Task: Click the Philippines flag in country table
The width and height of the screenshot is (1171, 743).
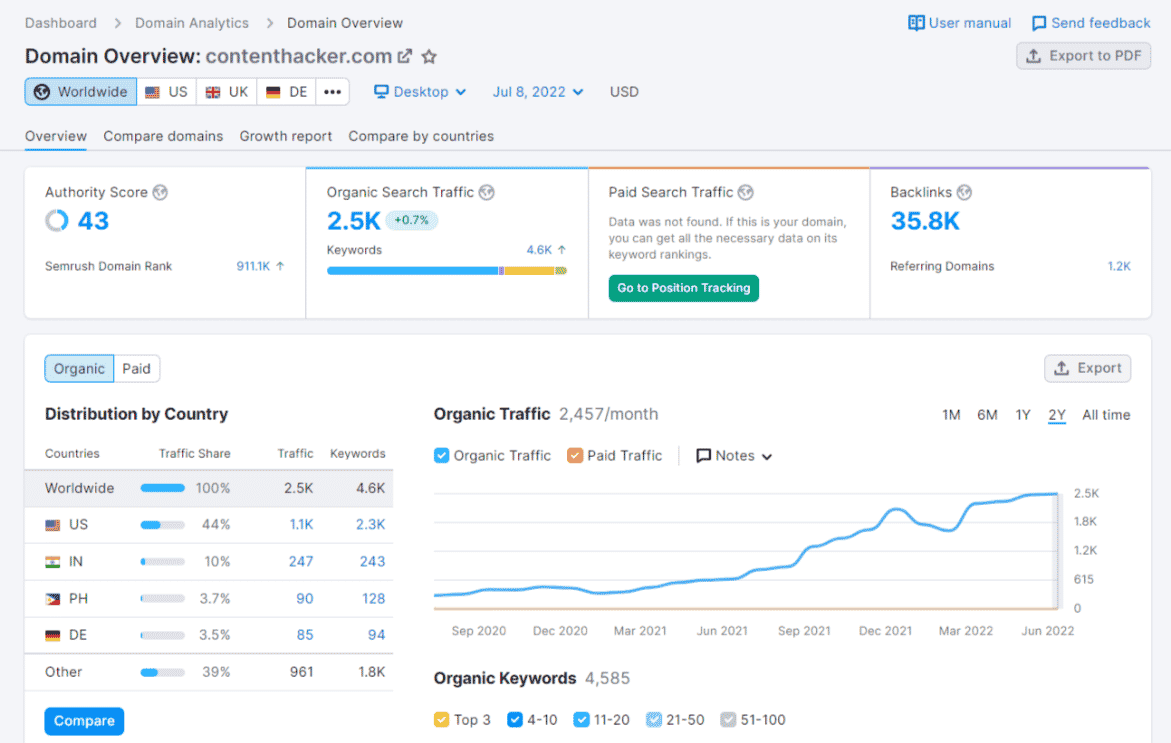Action: 52,599
